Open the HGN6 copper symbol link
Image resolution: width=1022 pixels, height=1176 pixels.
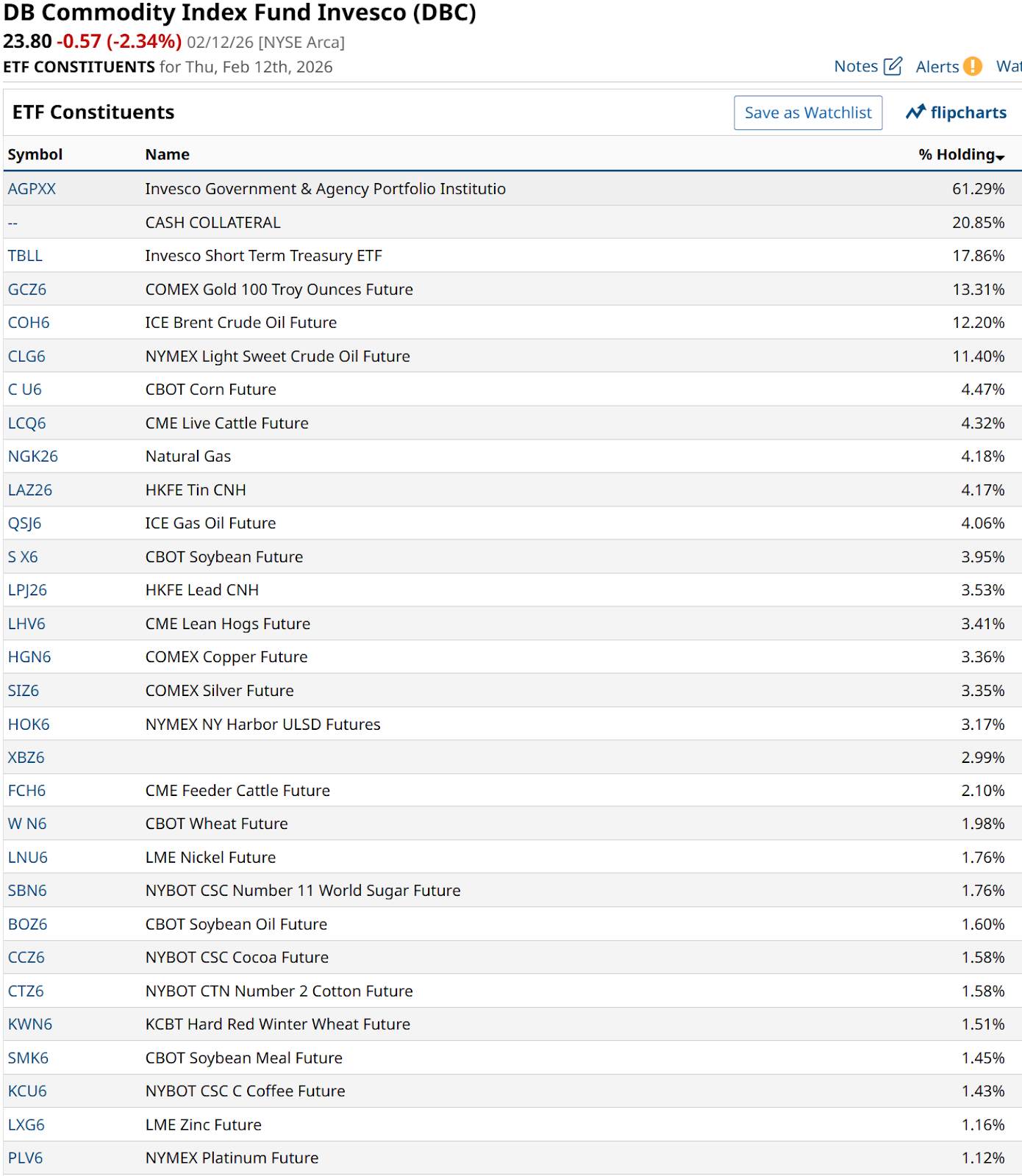coord(29,657)
